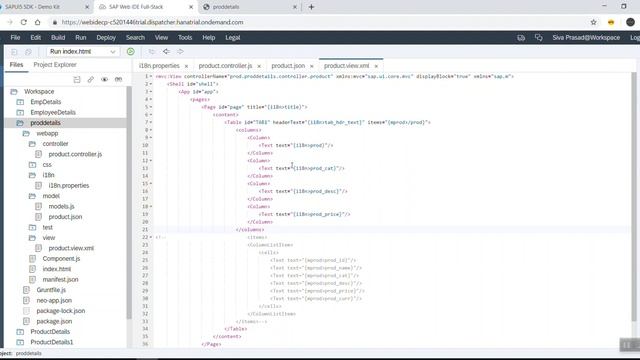Screen dimensions: 640x360
Task: Close the product.controller.js editor tab
Action: (x=259, y=66)
